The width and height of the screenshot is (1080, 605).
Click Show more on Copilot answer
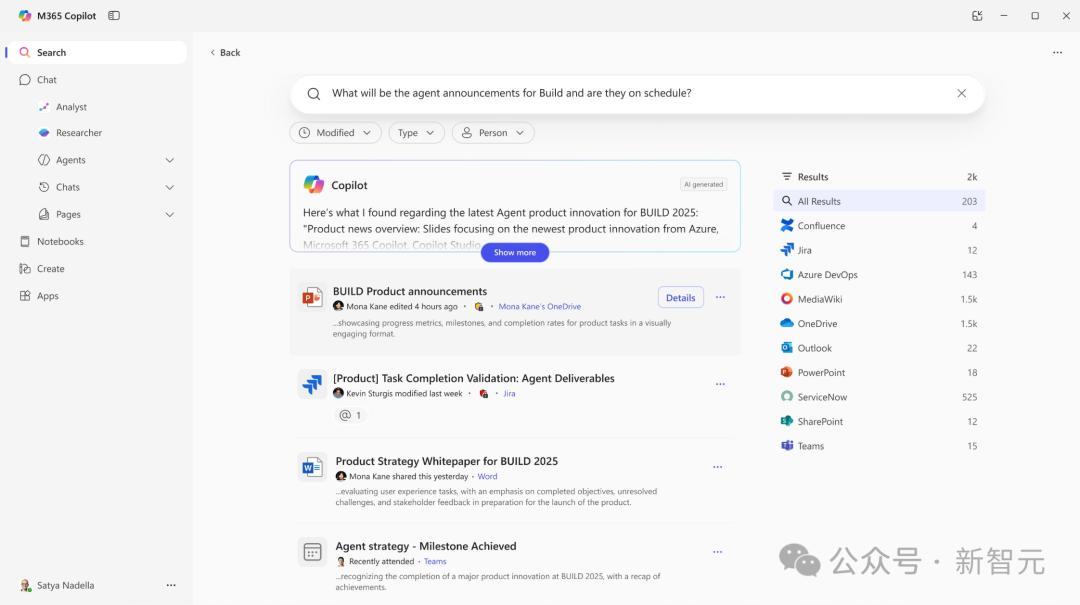click(x=515, y=253)
